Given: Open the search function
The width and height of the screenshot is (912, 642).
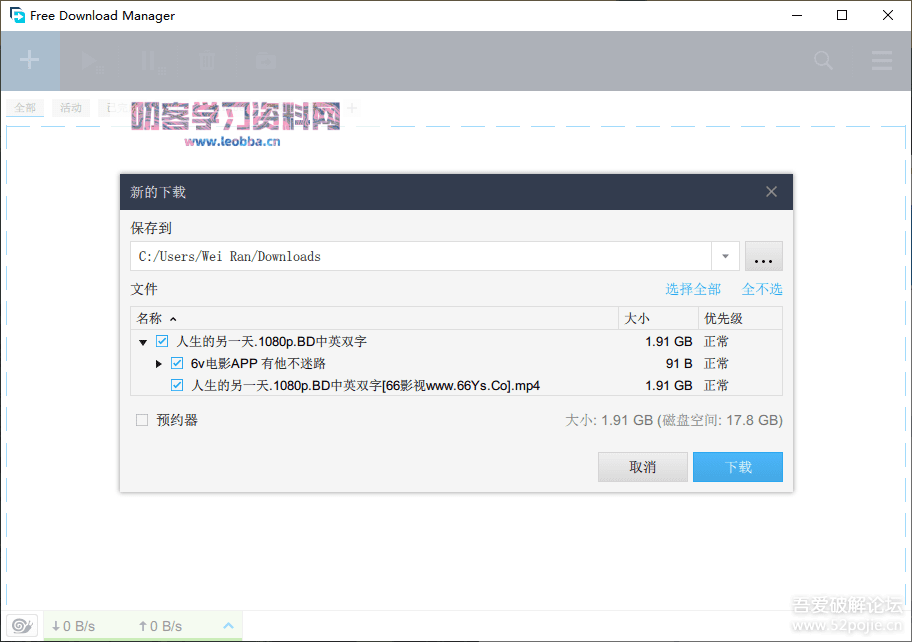Looking at the screenshot, I should tap(822, 60).
